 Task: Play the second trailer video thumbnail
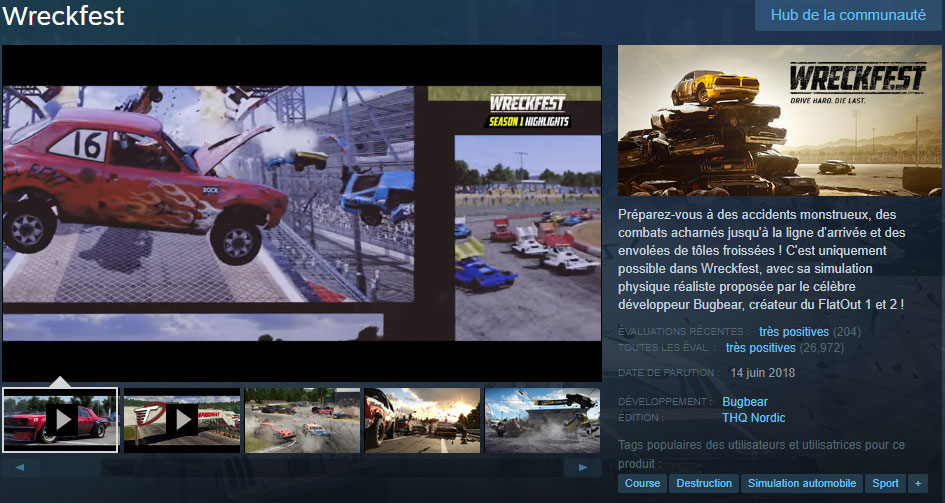(181, 419)
